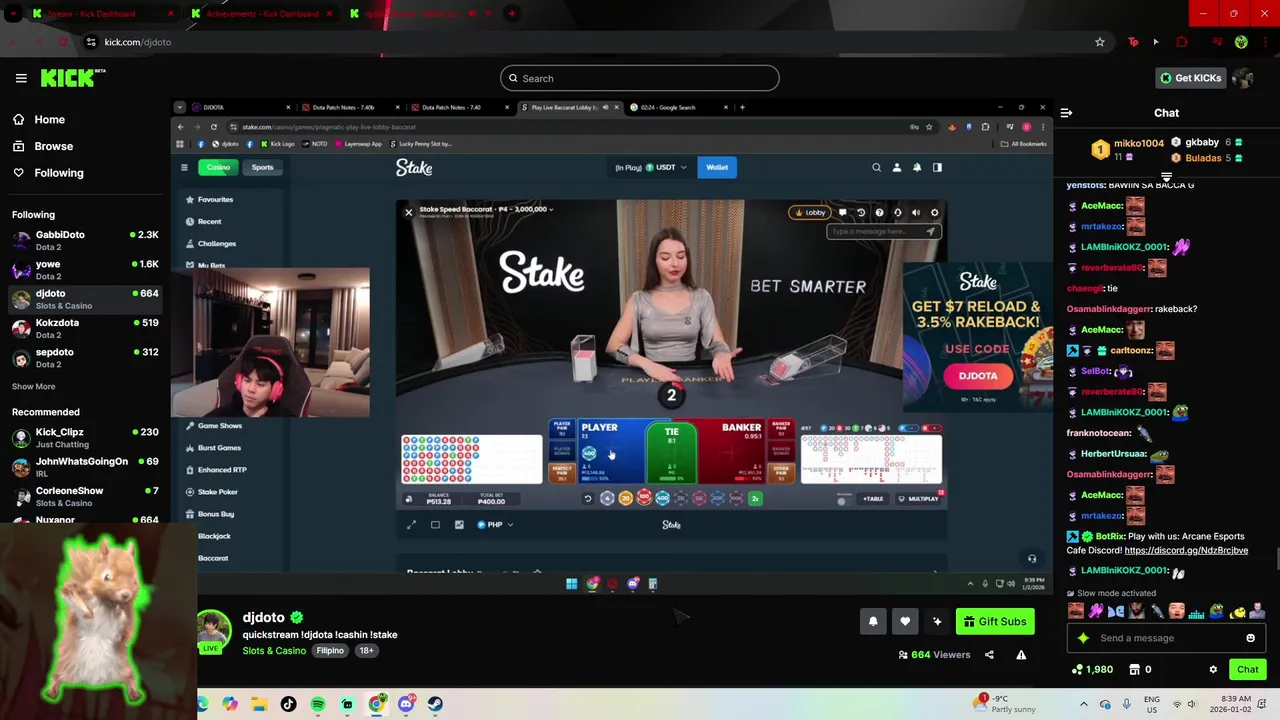Open the chat shop icon showing 0

pos(1140,669)
